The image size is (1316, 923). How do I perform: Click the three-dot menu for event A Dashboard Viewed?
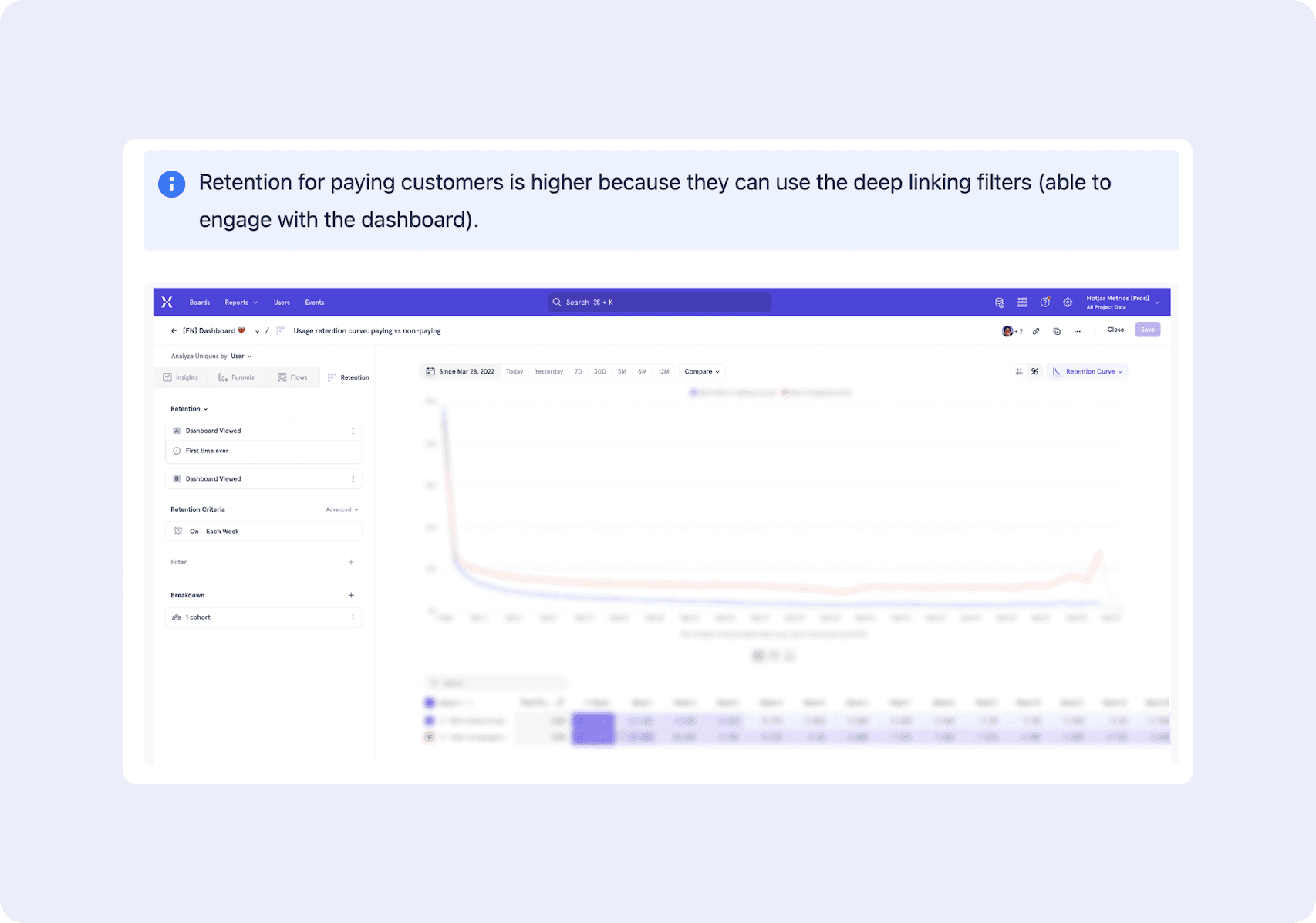tap(353, 431)
